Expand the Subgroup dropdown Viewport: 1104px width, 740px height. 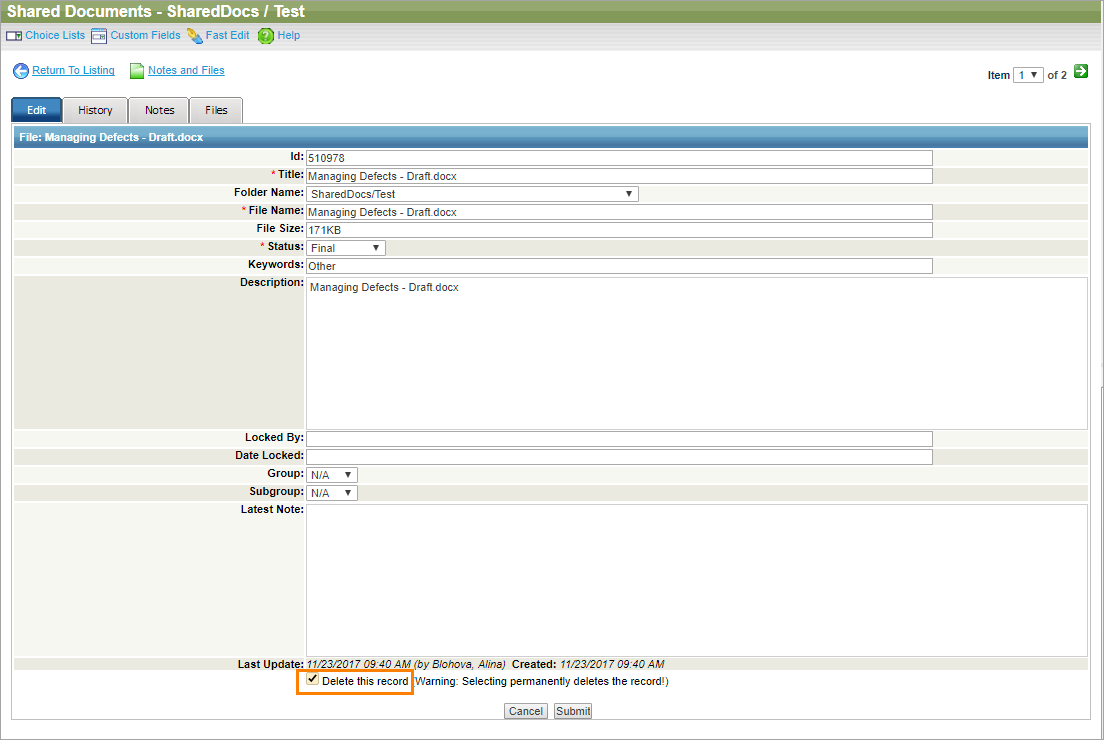coord(332,493)
